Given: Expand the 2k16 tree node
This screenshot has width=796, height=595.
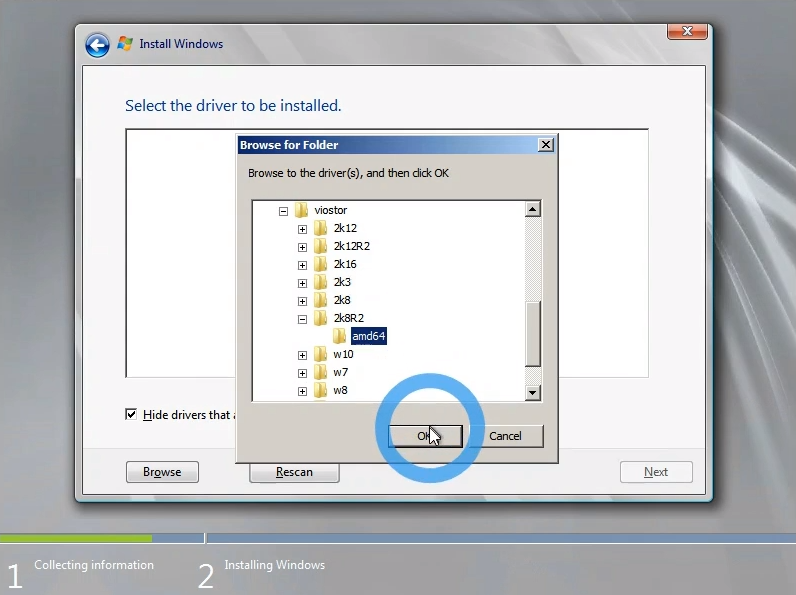Looking at the screenshot, I should pyautogui.click(x=303, y=266).
